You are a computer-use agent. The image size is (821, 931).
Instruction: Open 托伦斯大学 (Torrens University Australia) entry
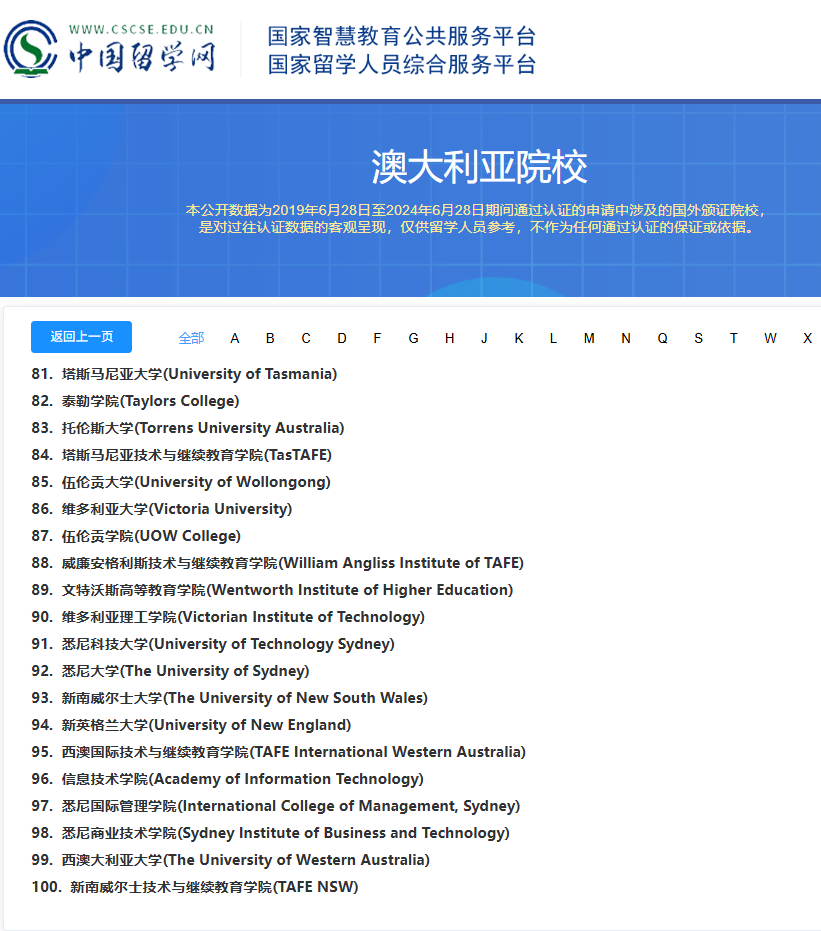188,428
